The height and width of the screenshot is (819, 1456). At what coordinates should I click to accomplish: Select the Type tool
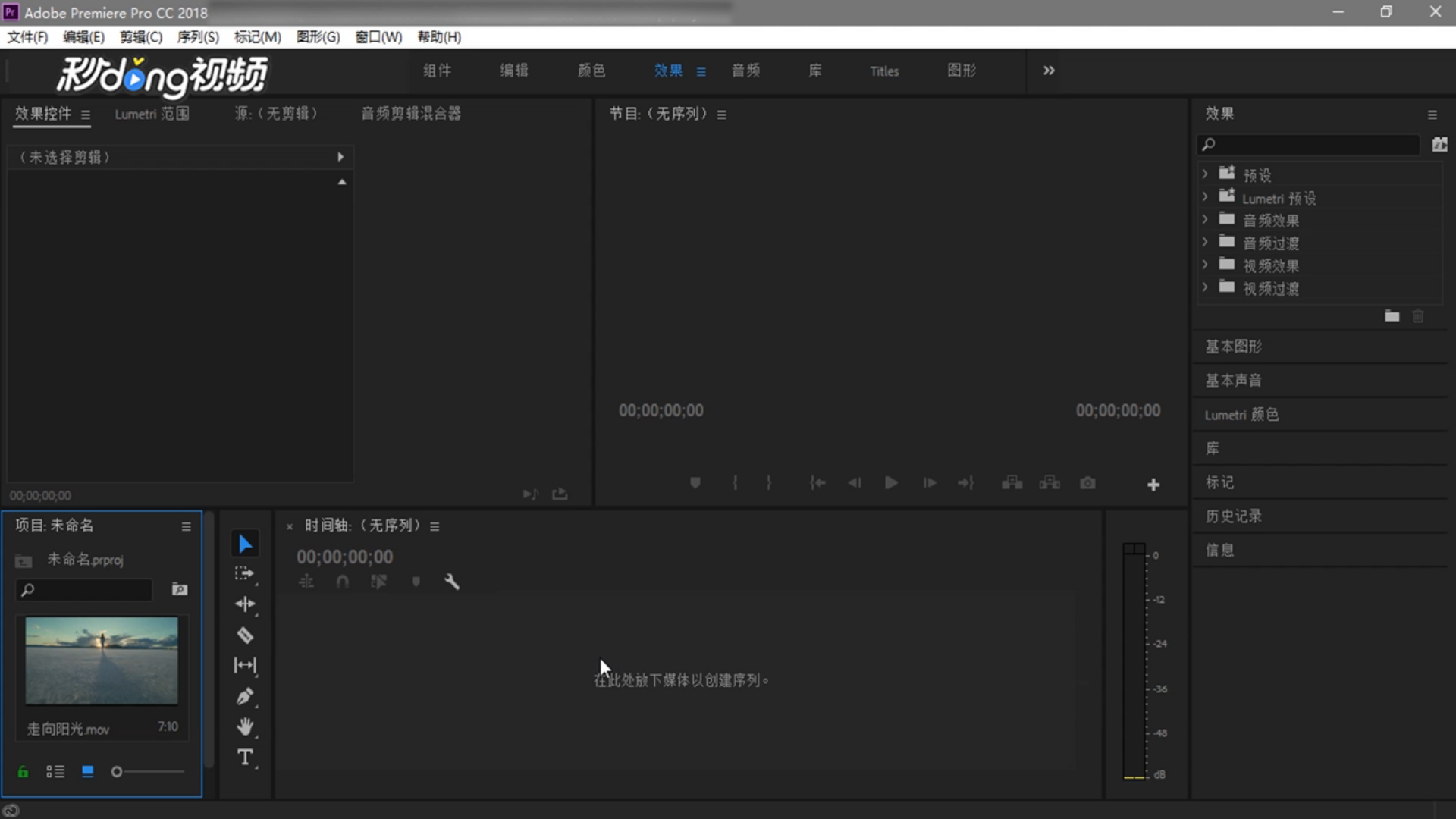[245, 758]
